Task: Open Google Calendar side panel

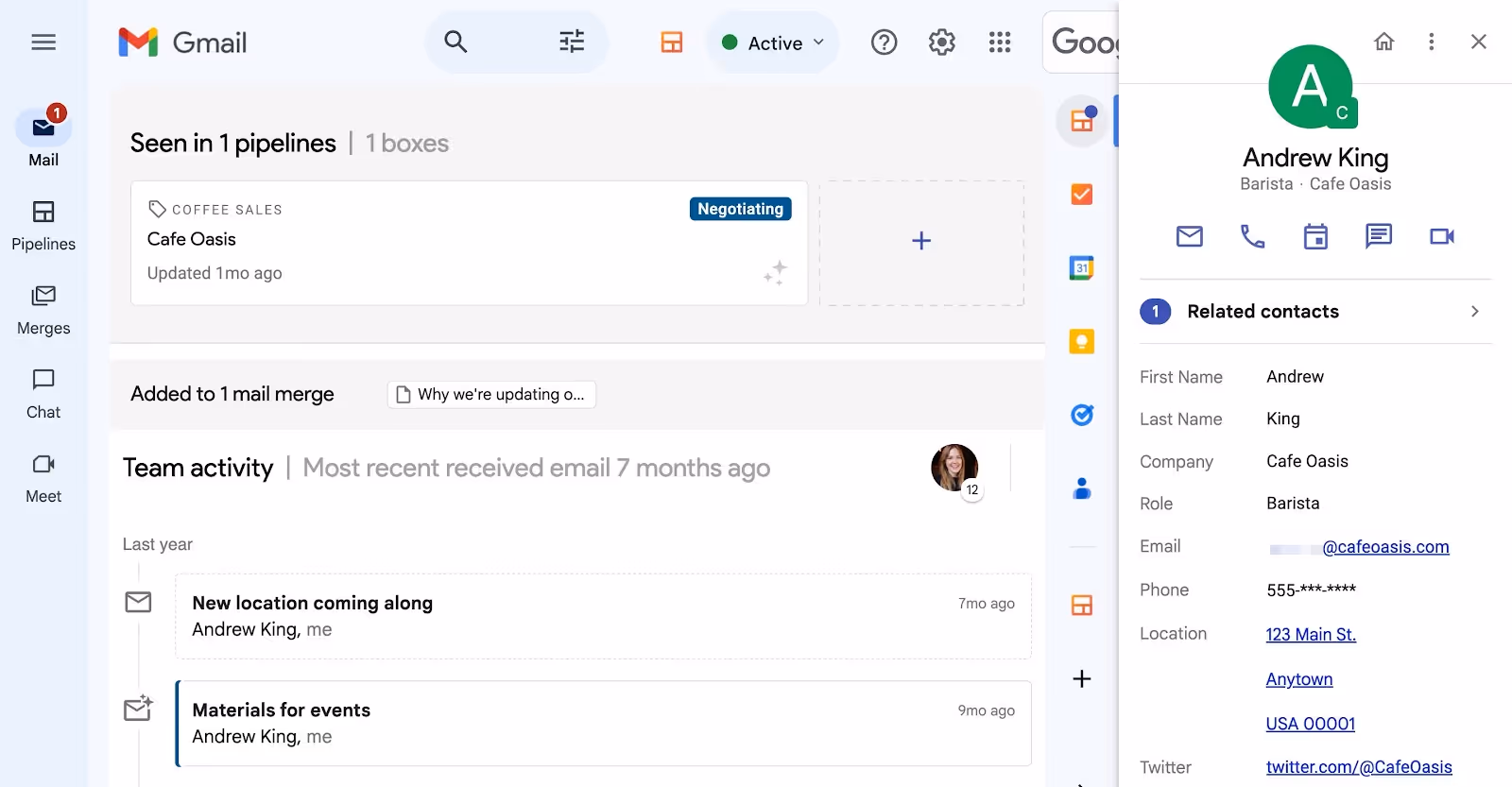Action: (x=1082, y=268)
